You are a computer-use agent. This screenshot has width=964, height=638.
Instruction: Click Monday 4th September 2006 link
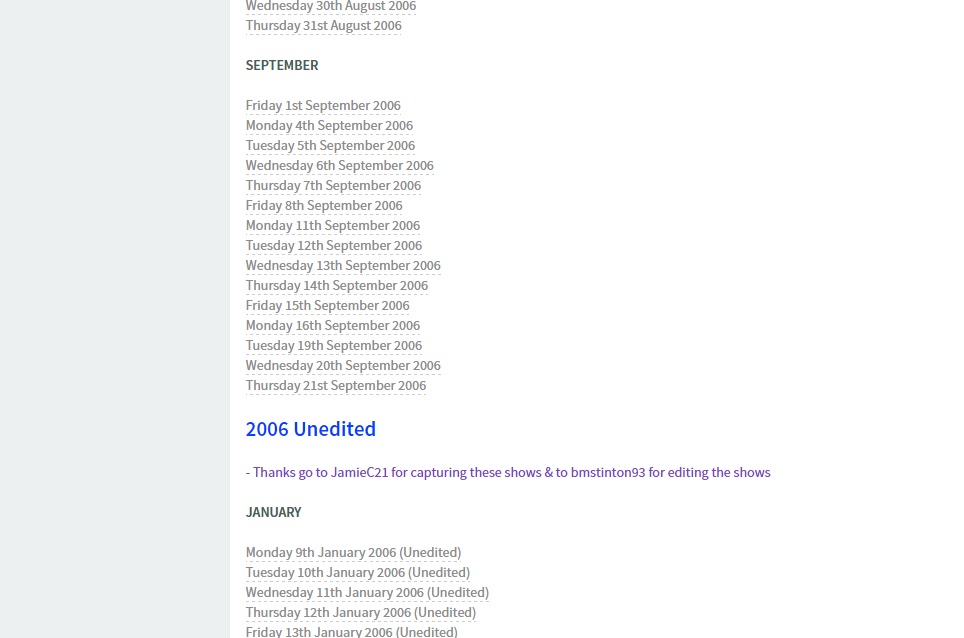329,126
